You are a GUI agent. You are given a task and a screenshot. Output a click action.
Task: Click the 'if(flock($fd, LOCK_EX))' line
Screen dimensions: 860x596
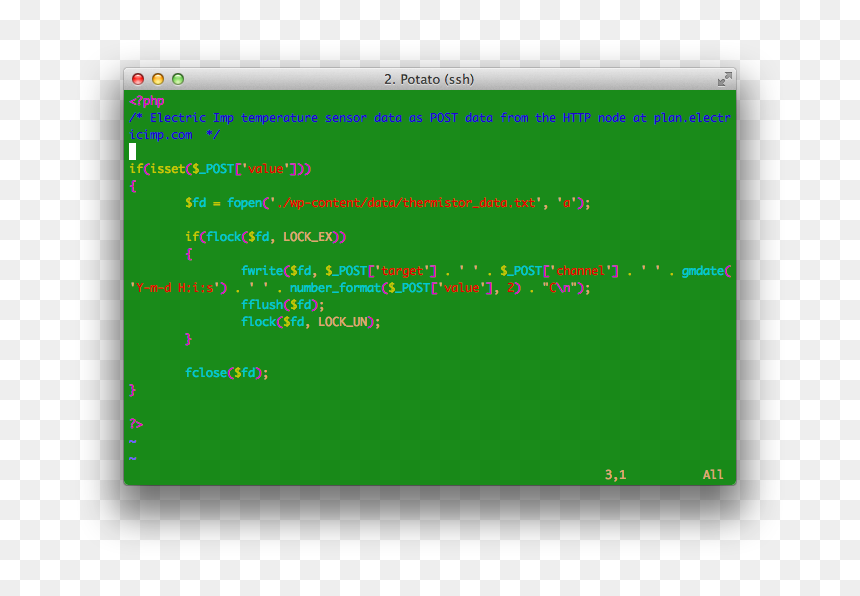point(266,237)
